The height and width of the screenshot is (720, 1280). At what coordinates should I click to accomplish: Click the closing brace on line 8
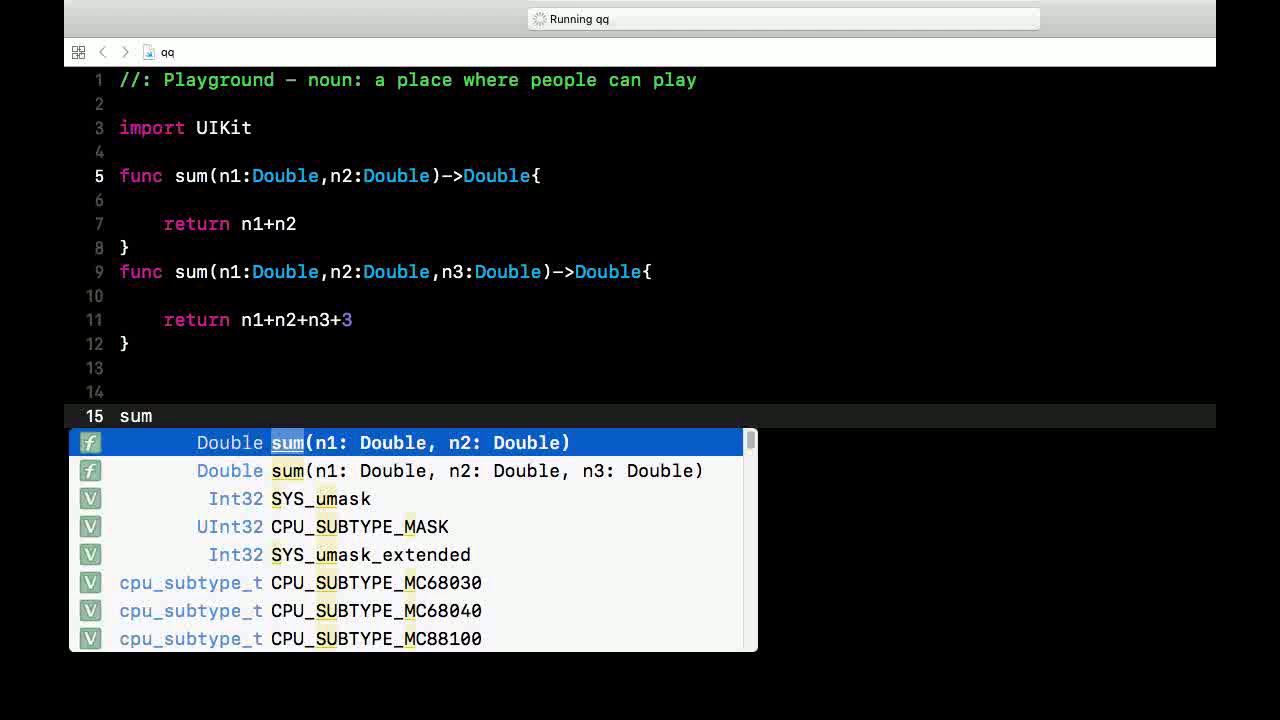124,247
